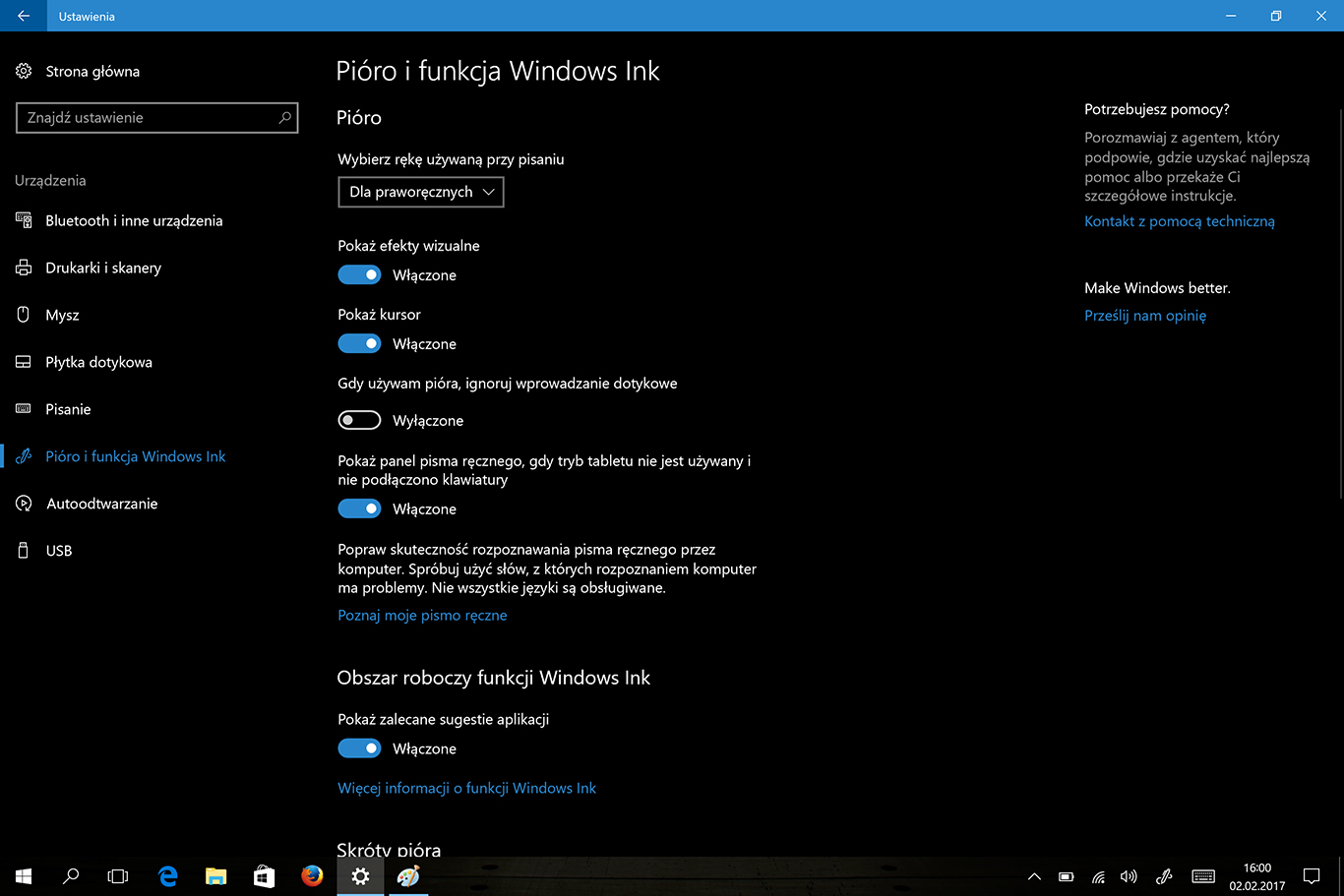This screenshot has width=1344, height=896.
Task: Toggle Pokaż kursor switch
Action: (359, 344)
